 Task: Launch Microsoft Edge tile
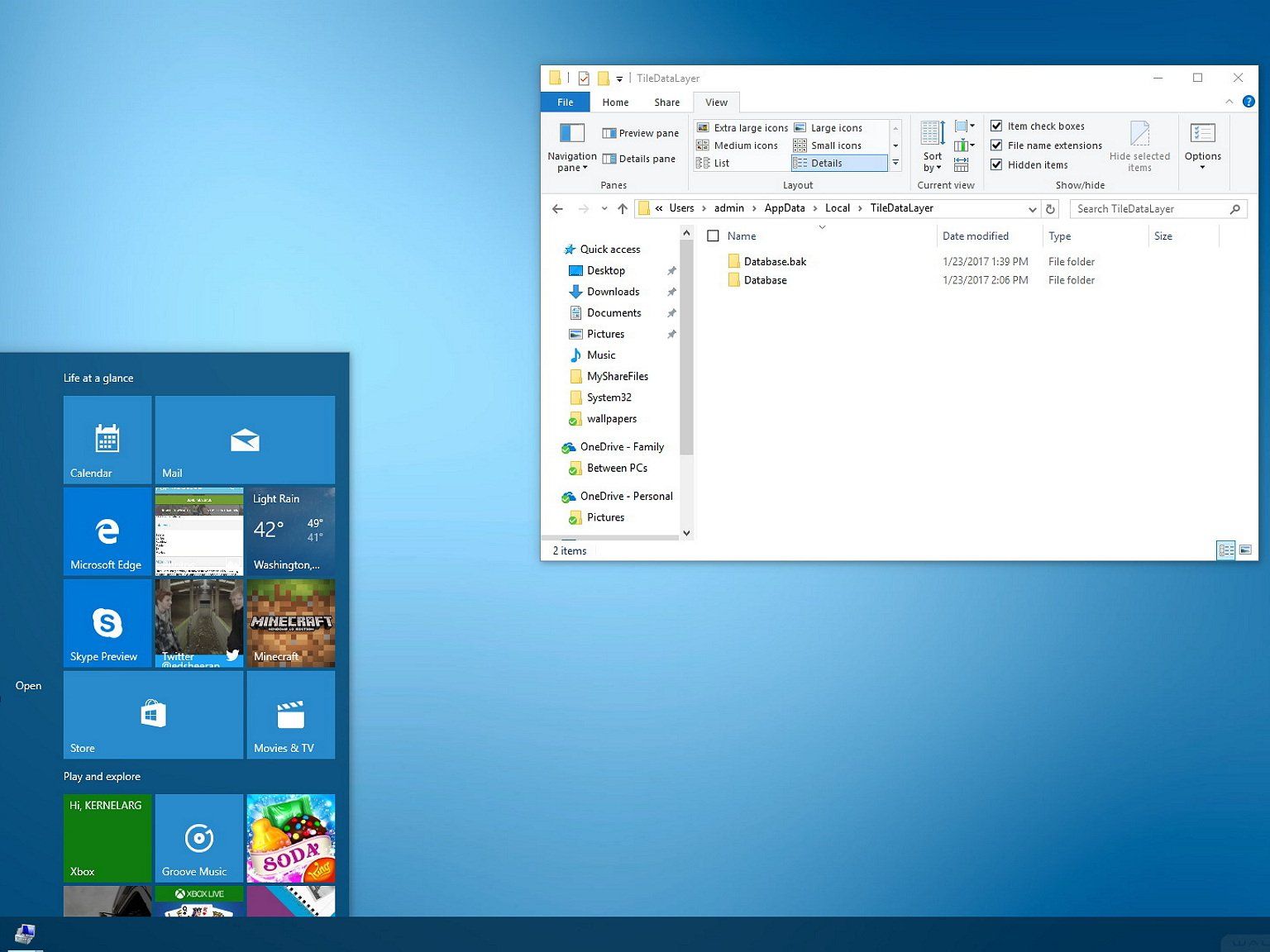pos(107,531)
